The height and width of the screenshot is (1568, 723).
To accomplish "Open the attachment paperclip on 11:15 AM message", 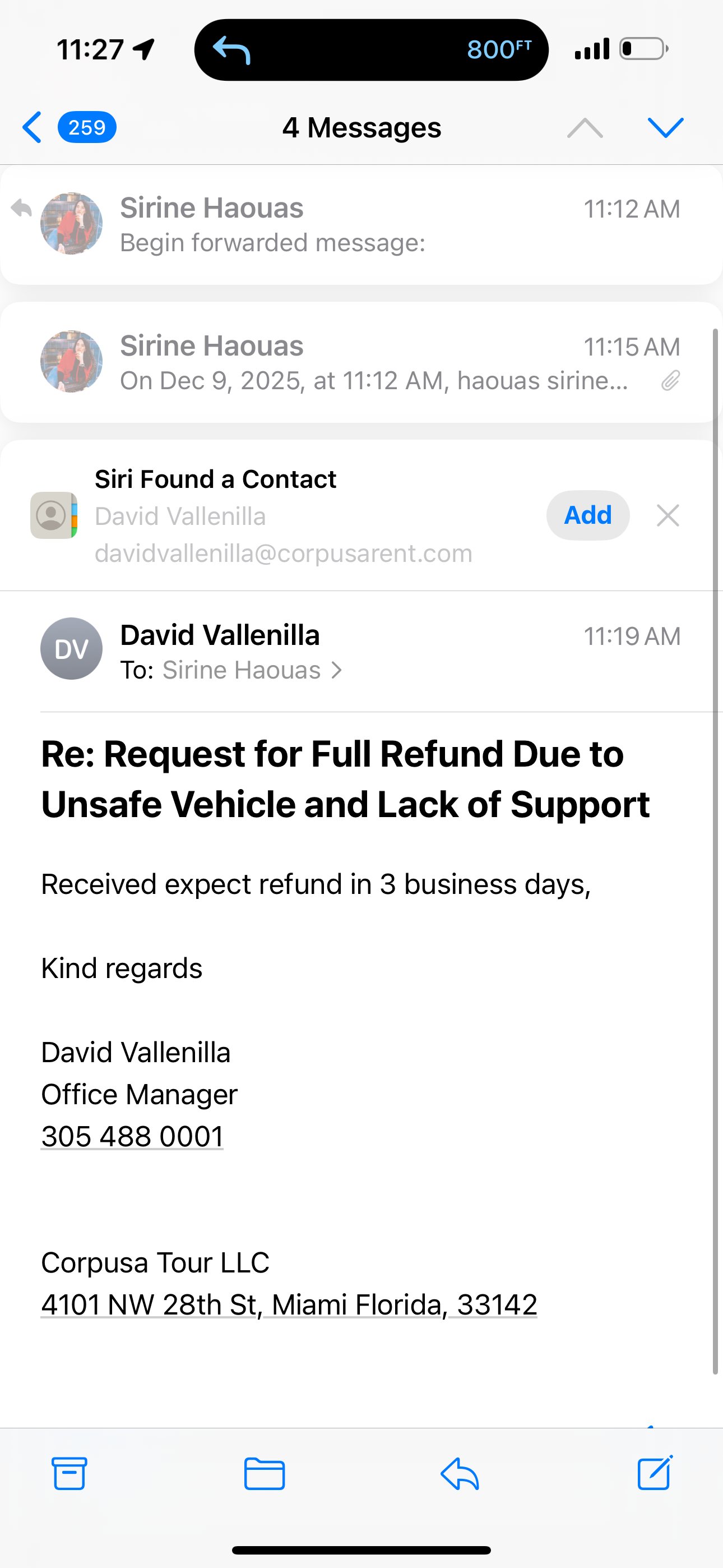I will (670, 380).
